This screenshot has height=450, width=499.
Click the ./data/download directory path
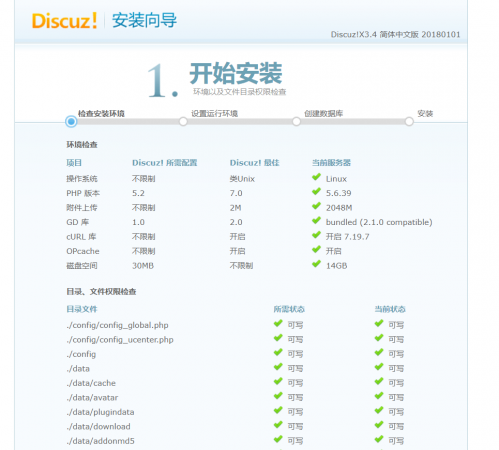coord(98,427)
